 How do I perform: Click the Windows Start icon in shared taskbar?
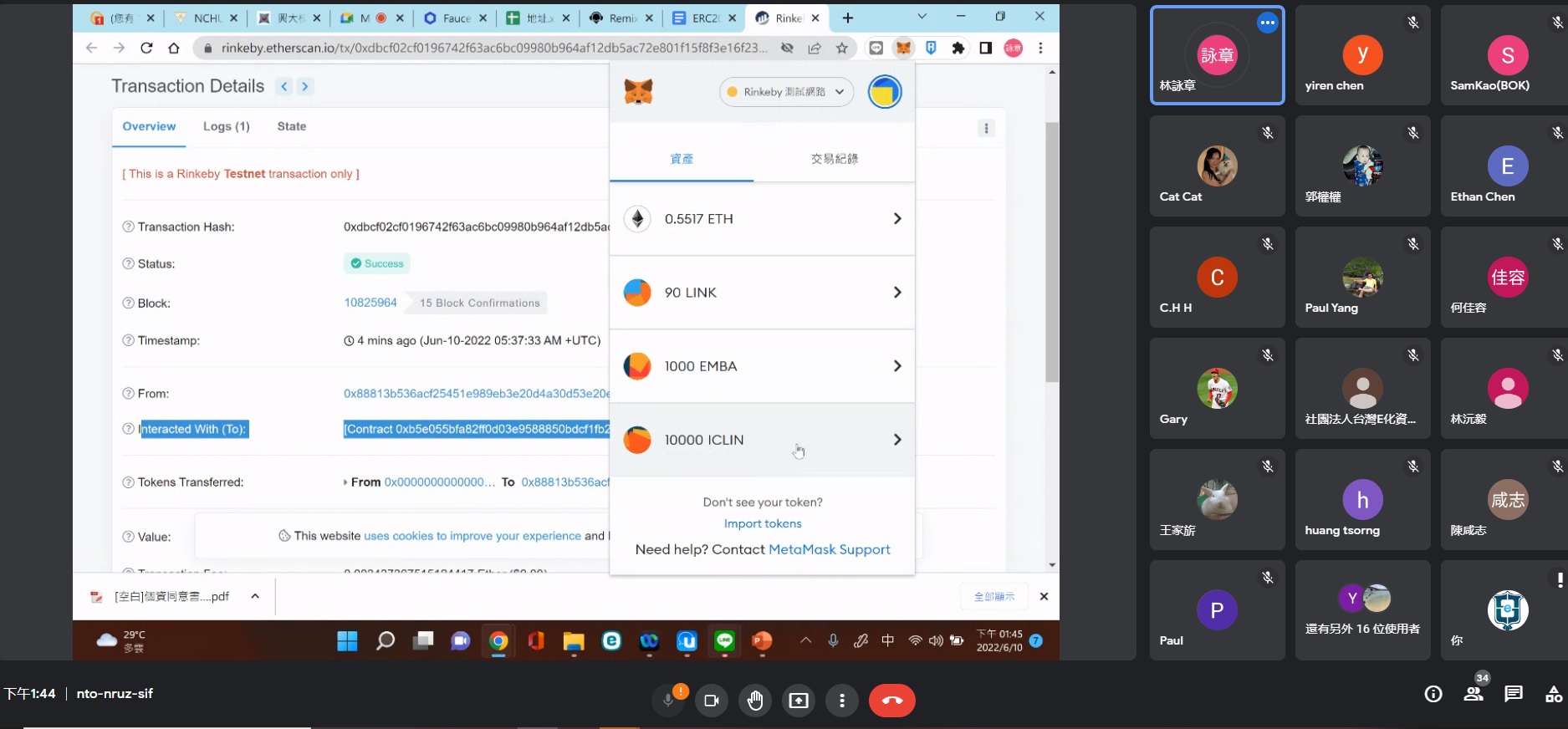(347, 641)
